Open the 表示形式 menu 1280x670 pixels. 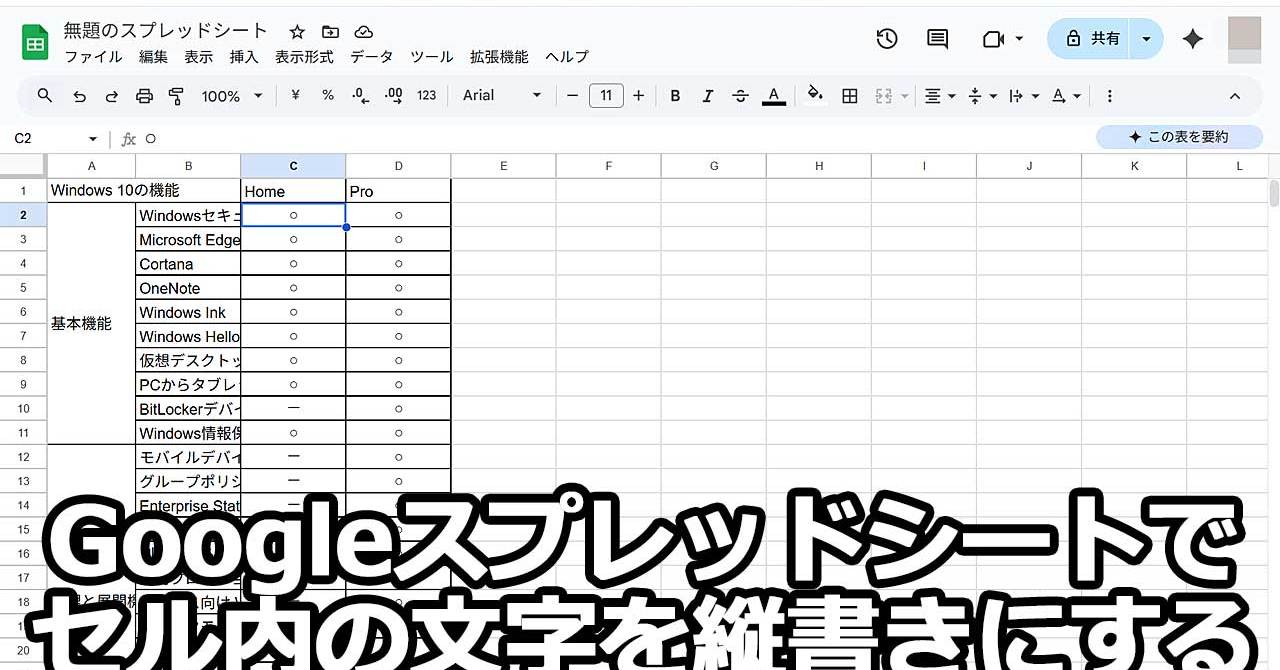[x=304, y=57]
